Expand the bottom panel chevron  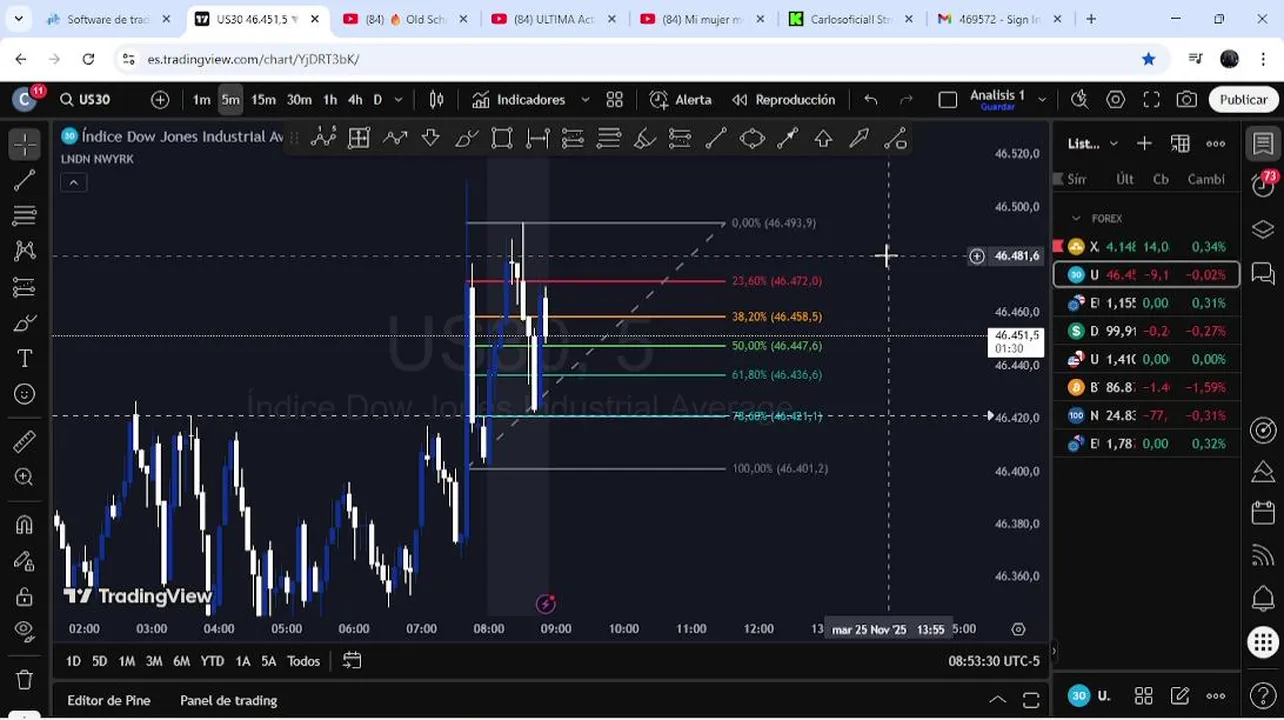click(x=997, y=699)
